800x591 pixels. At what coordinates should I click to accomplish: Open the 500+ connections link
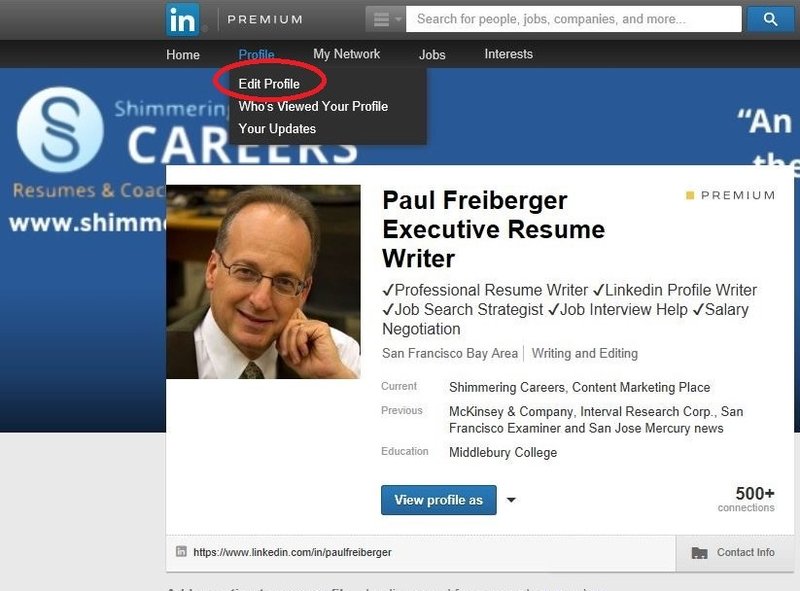[x=746, y=499]
